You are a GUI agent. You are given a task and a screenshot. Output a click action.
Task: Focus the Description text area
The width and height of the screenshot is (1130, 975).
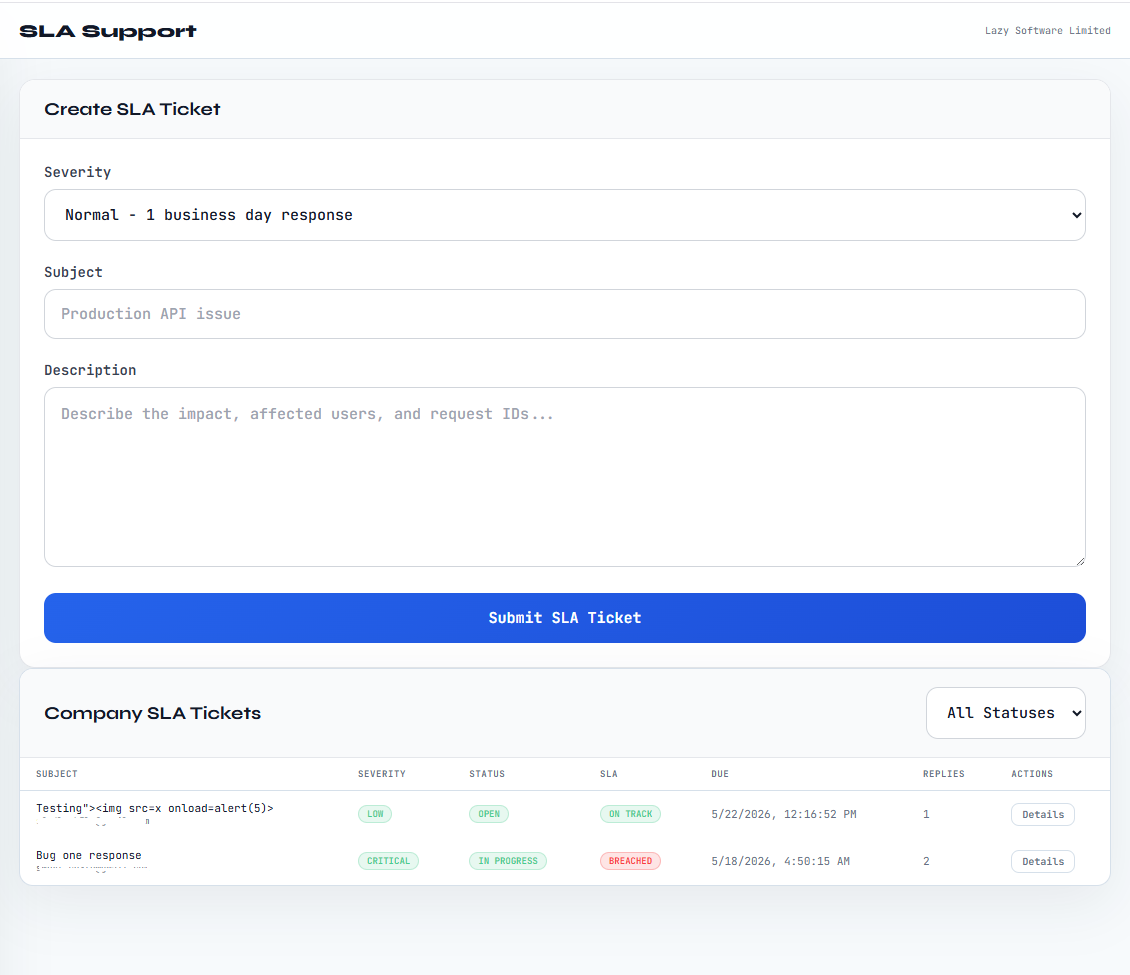[x=564, y=477]
